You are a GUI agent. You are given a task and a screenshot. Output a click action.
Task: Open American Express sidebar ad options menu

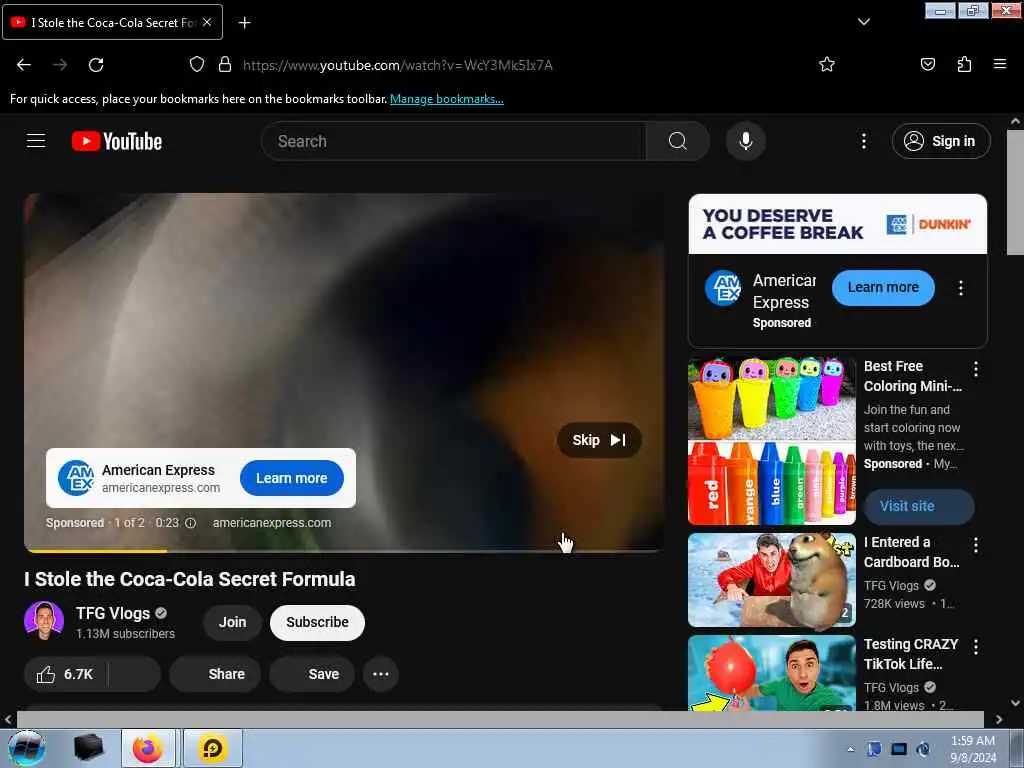(960, 288)
